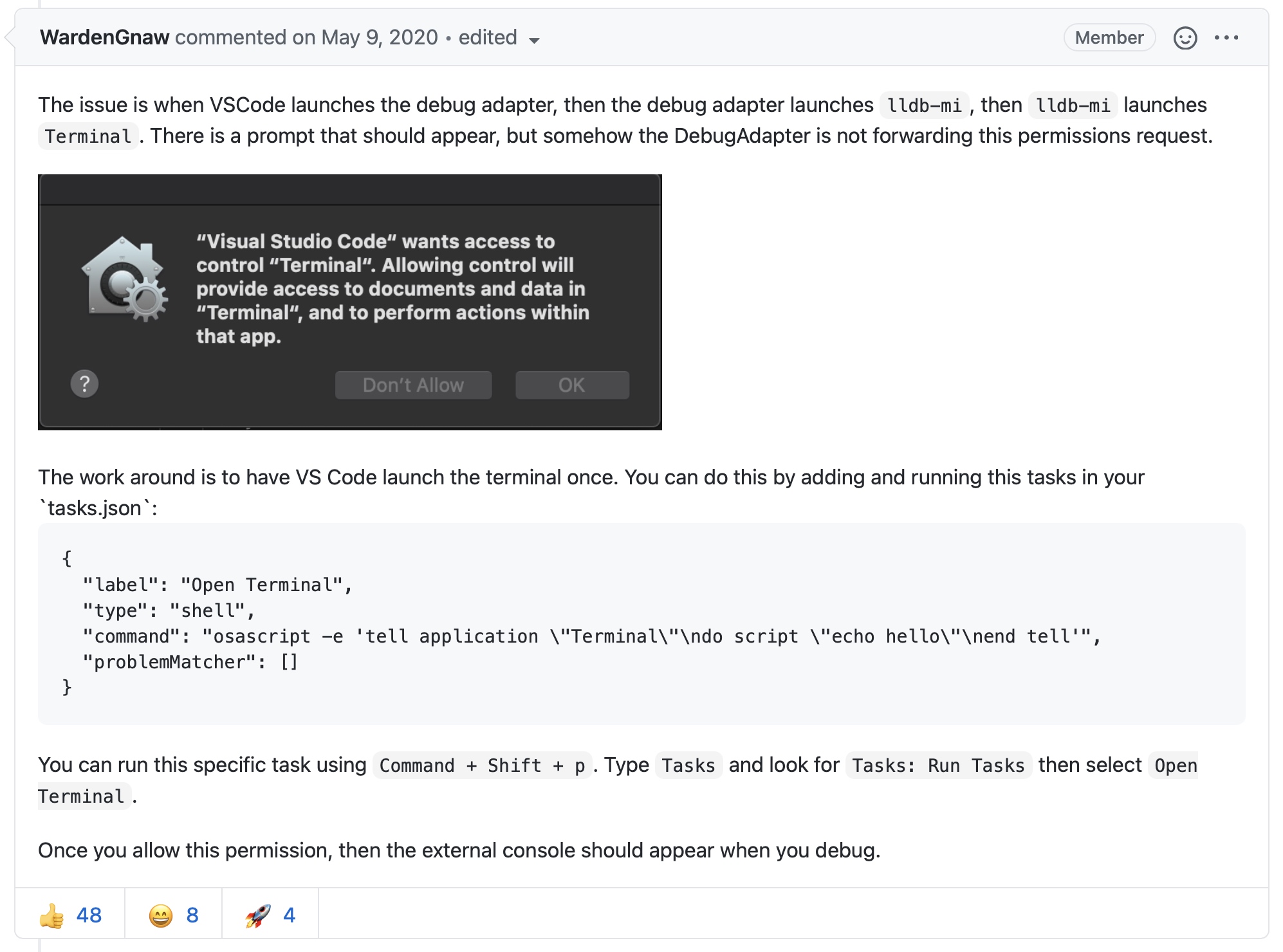Click the first lldb-mi inline code
Viewport: 1283px width, 952px height.
pyautogui.click(x=924, y=105)
